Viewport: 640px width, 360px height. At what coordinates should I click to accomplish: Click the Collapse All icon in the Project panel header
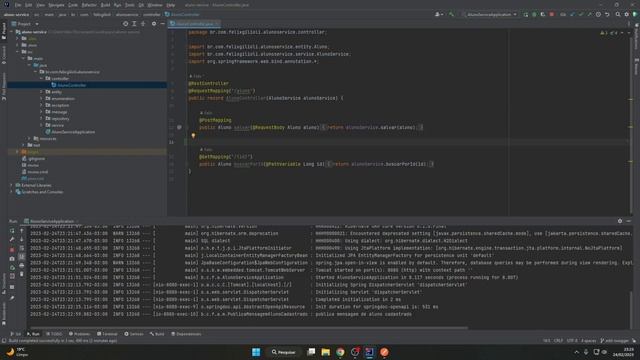coord(143,24)
